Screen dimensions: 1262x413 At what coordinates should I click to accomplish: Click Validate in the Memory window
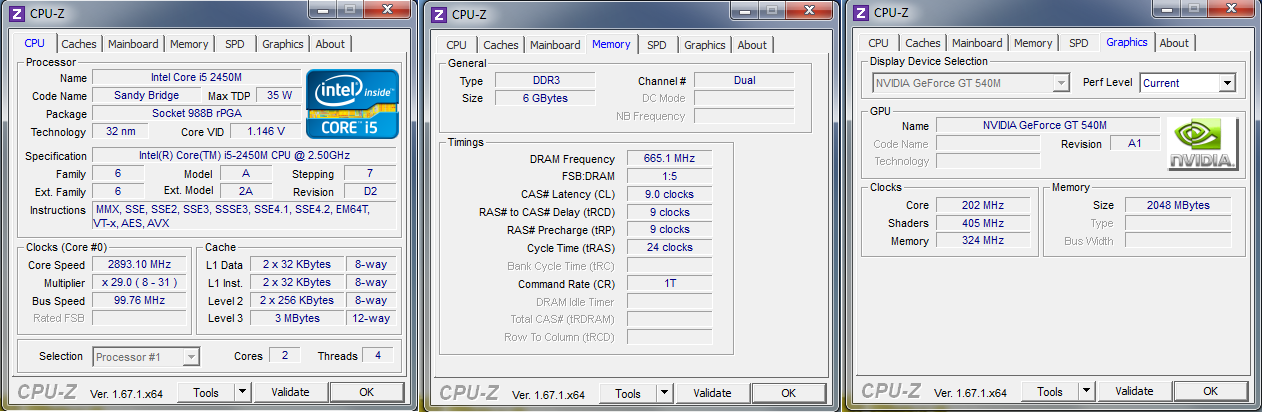(712, 393)
